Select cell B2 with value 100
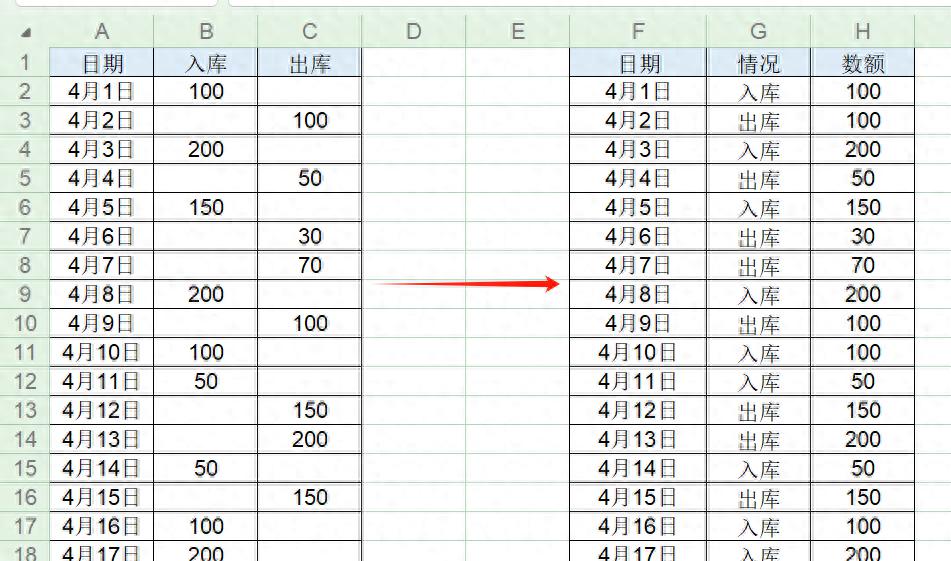This screenshot has width=951, height=561. 206,91
